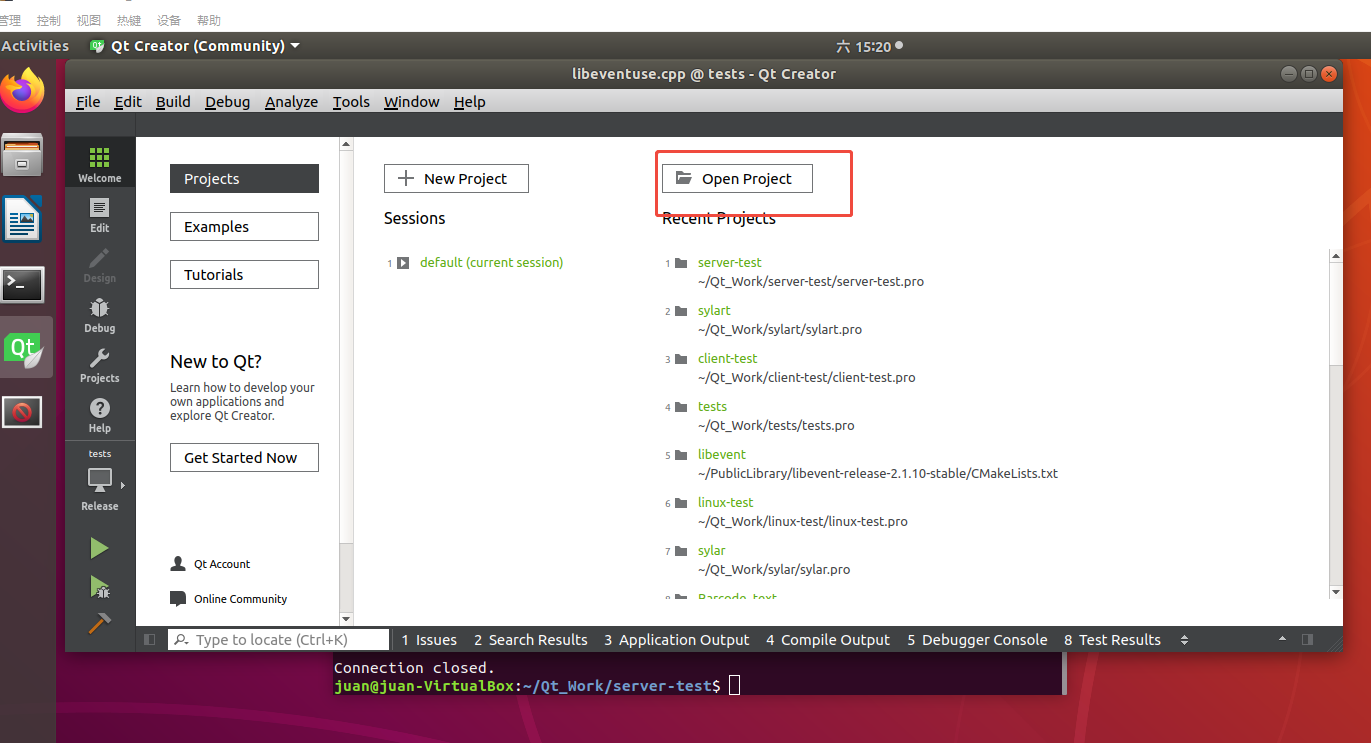The image size is (1371, 743).
Task: Open the 3 Application Output pane
Action: pyautogui.click(x=677, y=640)
